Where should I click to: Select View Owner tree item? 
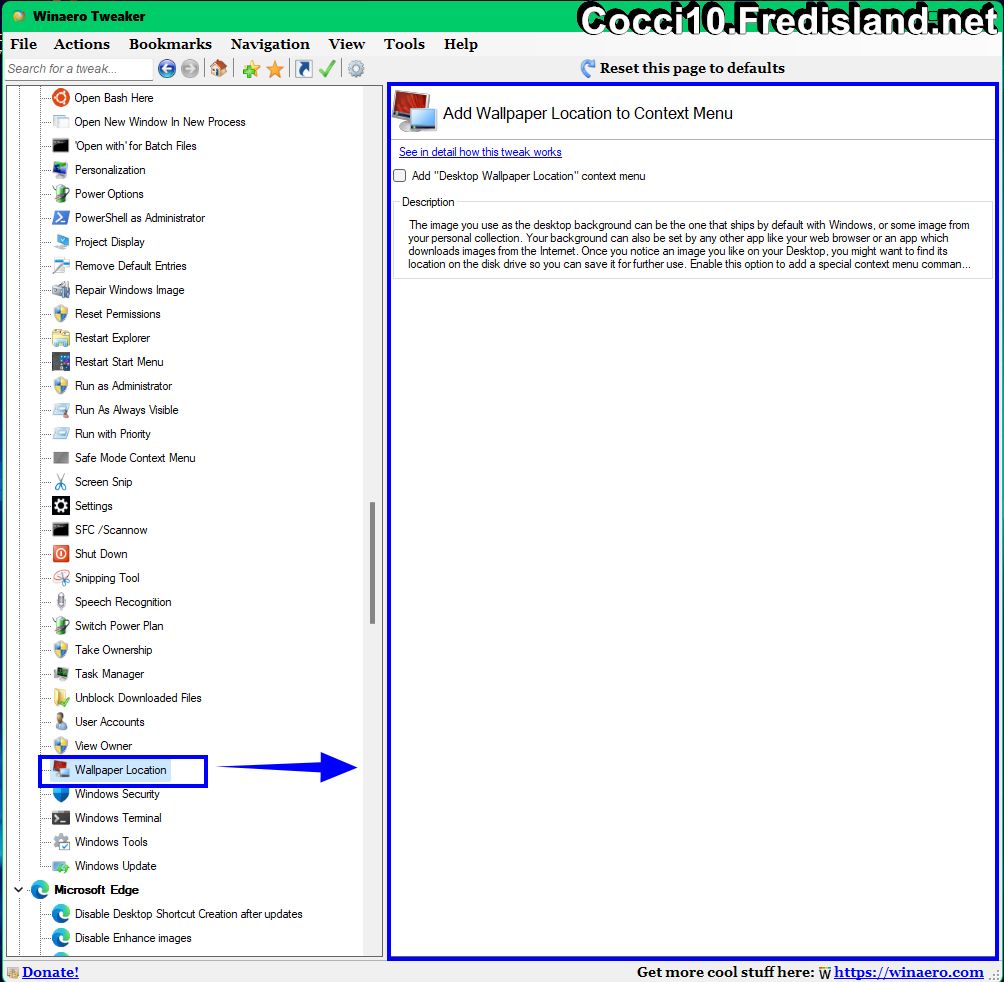point(103,746)
